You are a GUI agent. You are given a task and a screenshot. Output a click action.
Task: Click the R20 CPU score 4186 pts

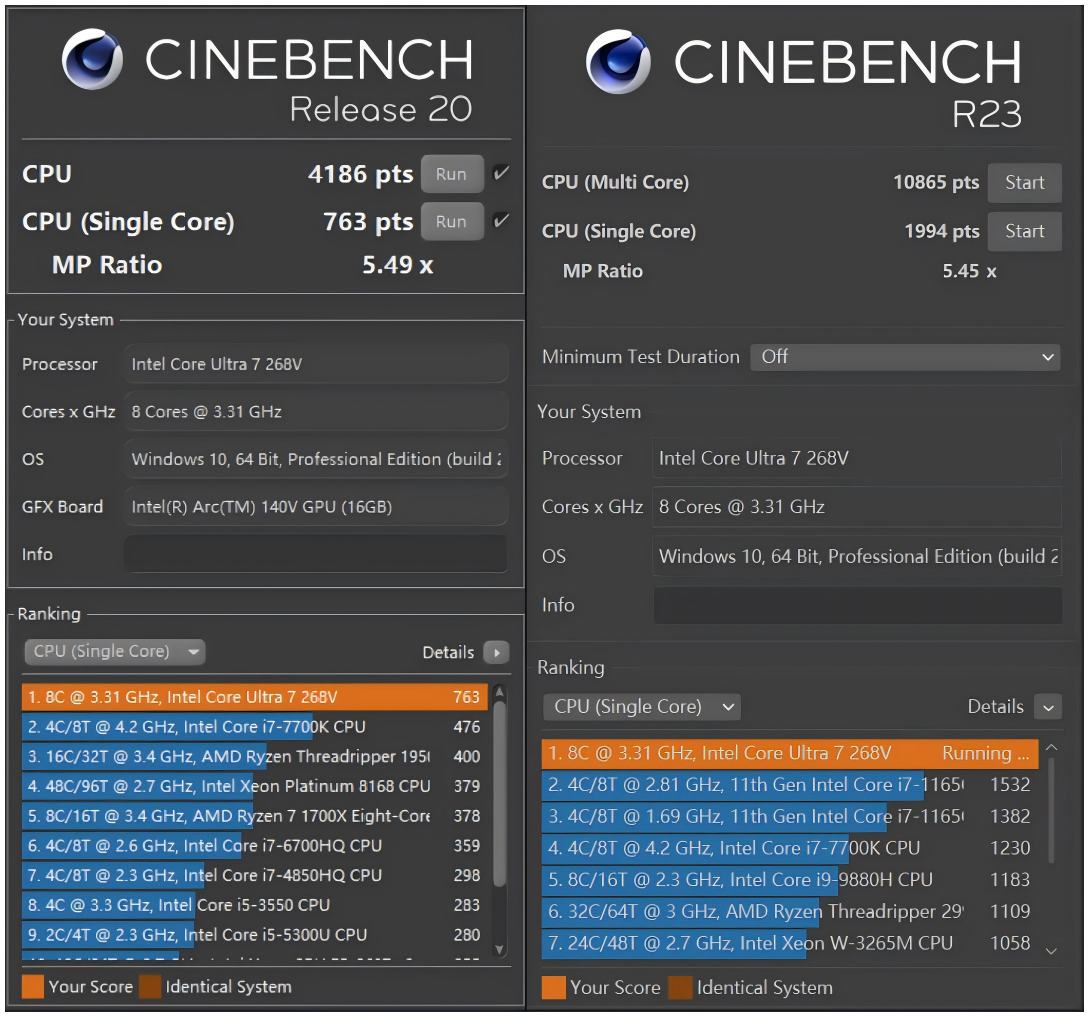360,174
